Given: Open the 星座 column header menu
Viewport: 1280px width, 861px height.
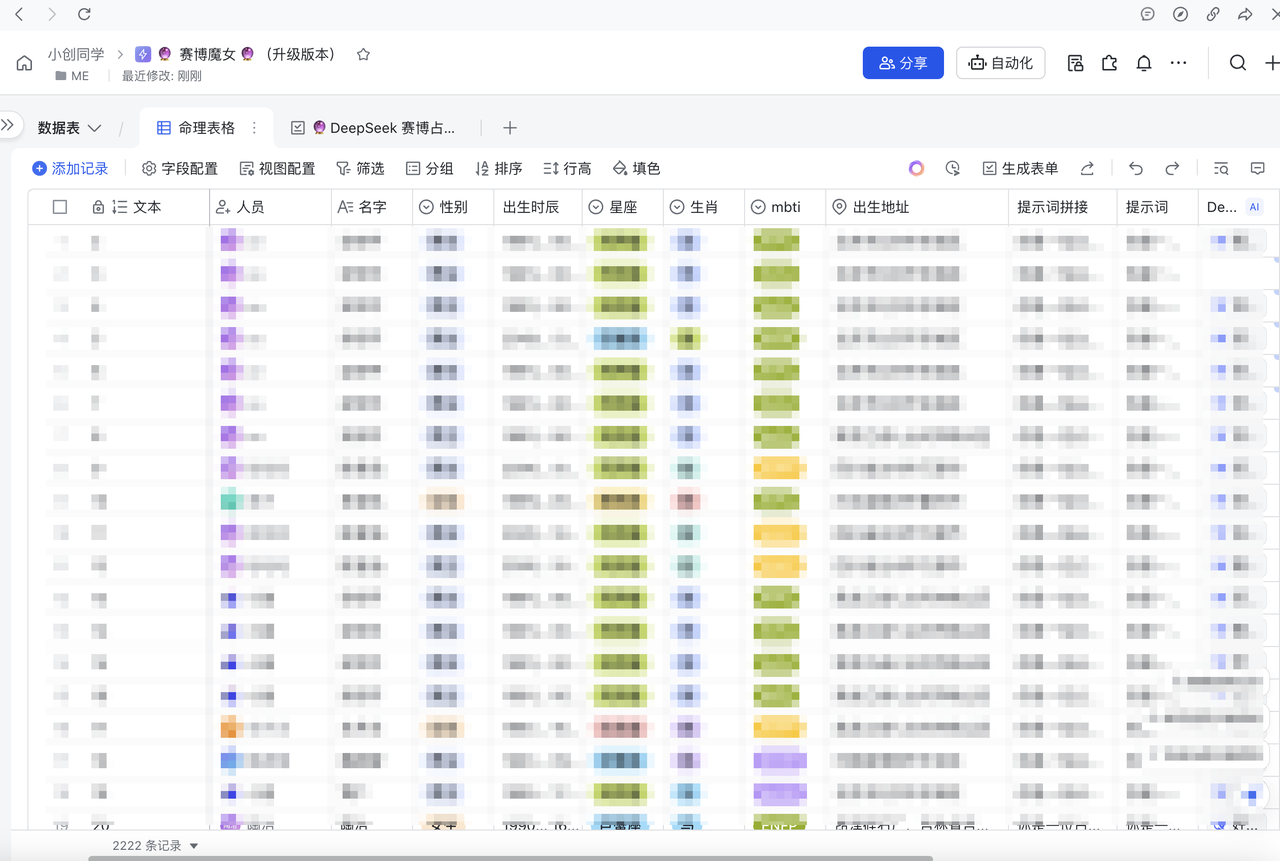Looking at the screenshot, I should [x=623, y=207].
